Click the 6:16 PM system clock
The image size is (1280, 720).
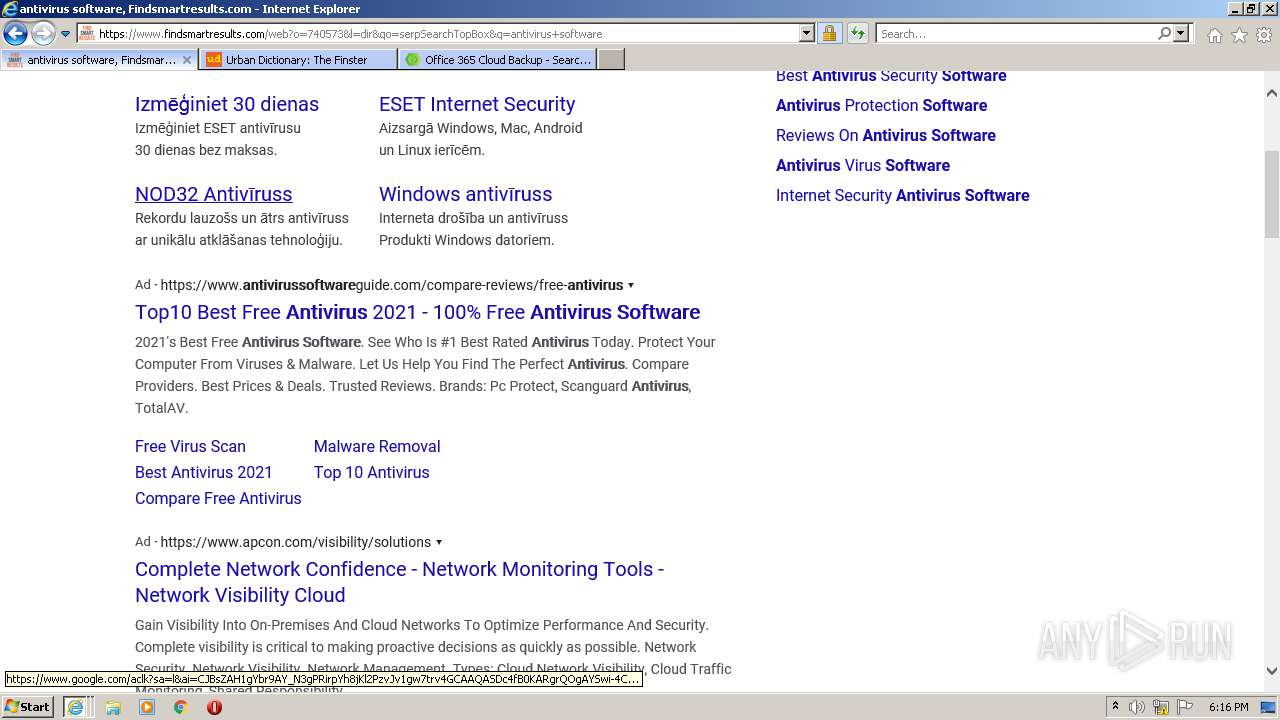tap(1228, 707)
